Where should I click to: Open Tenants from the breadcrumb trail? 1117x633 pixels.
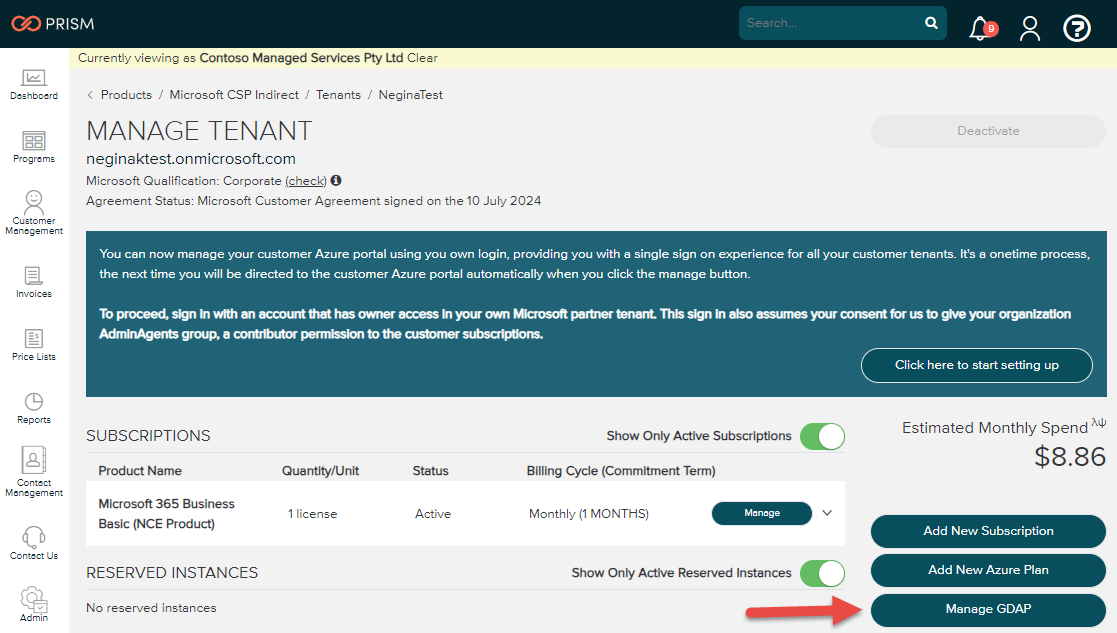(338, 94)
